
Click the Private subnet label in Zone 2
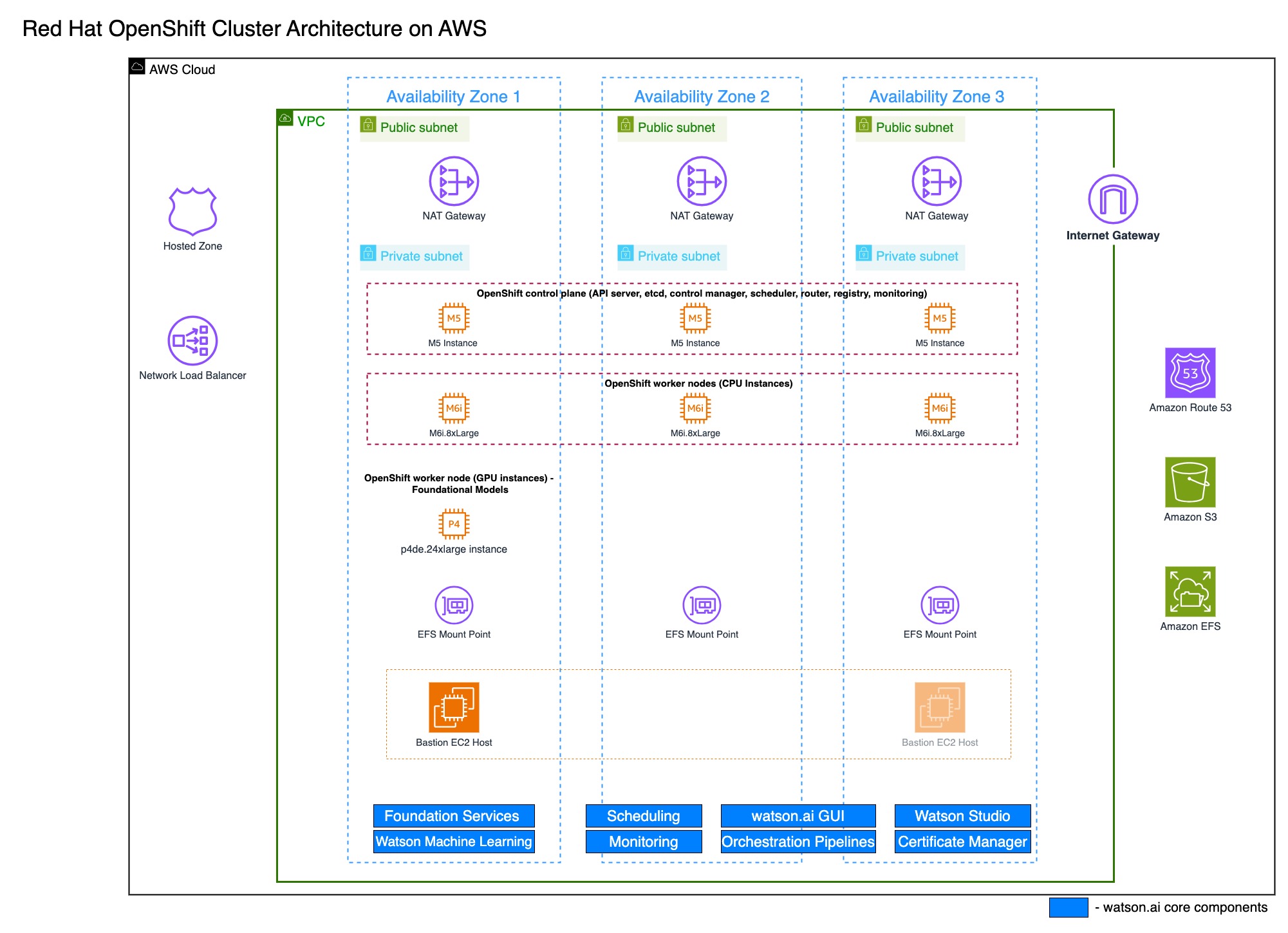[679, 256]
